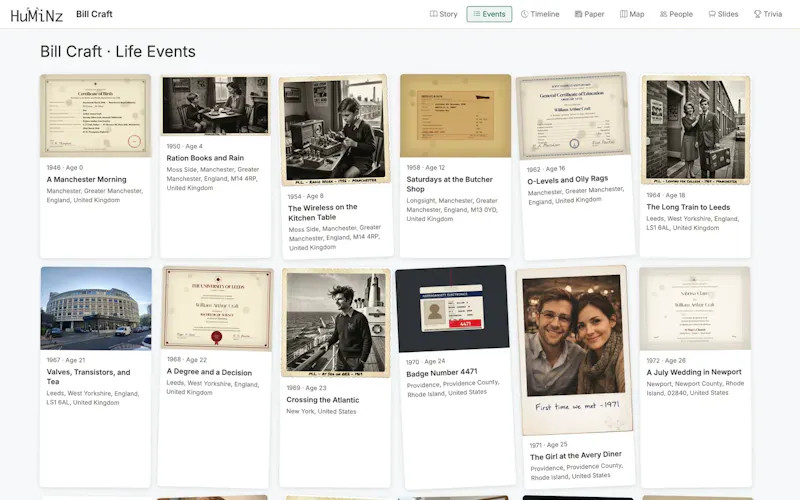Image resolution: width=800 pixels, height=500 pixels.
Task: Click the 'New York, United States' location text
Action: click(321, 412)
